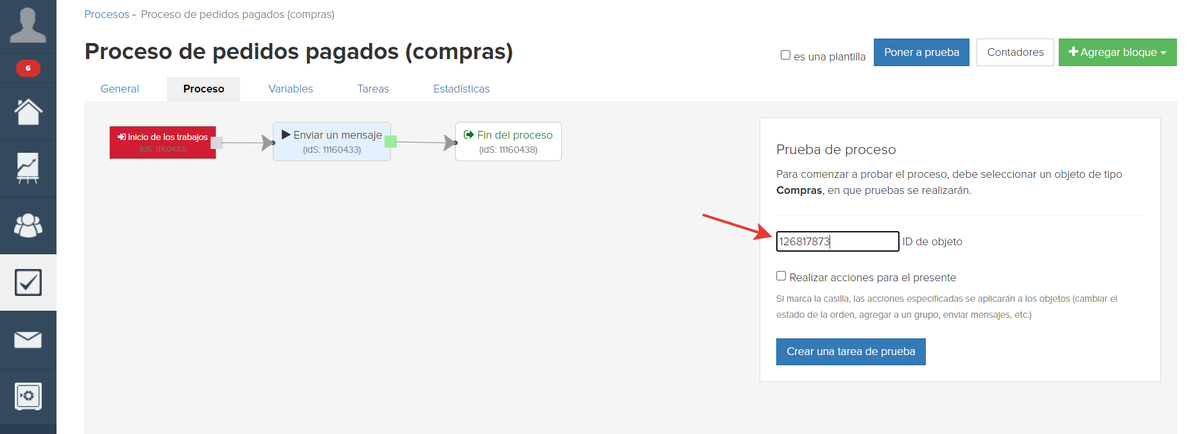Image resolution: width=1200 pixels, height=434 pixels.
Task: Open the analytics chart icon in sidebar
Action: [x=28, y=166]
